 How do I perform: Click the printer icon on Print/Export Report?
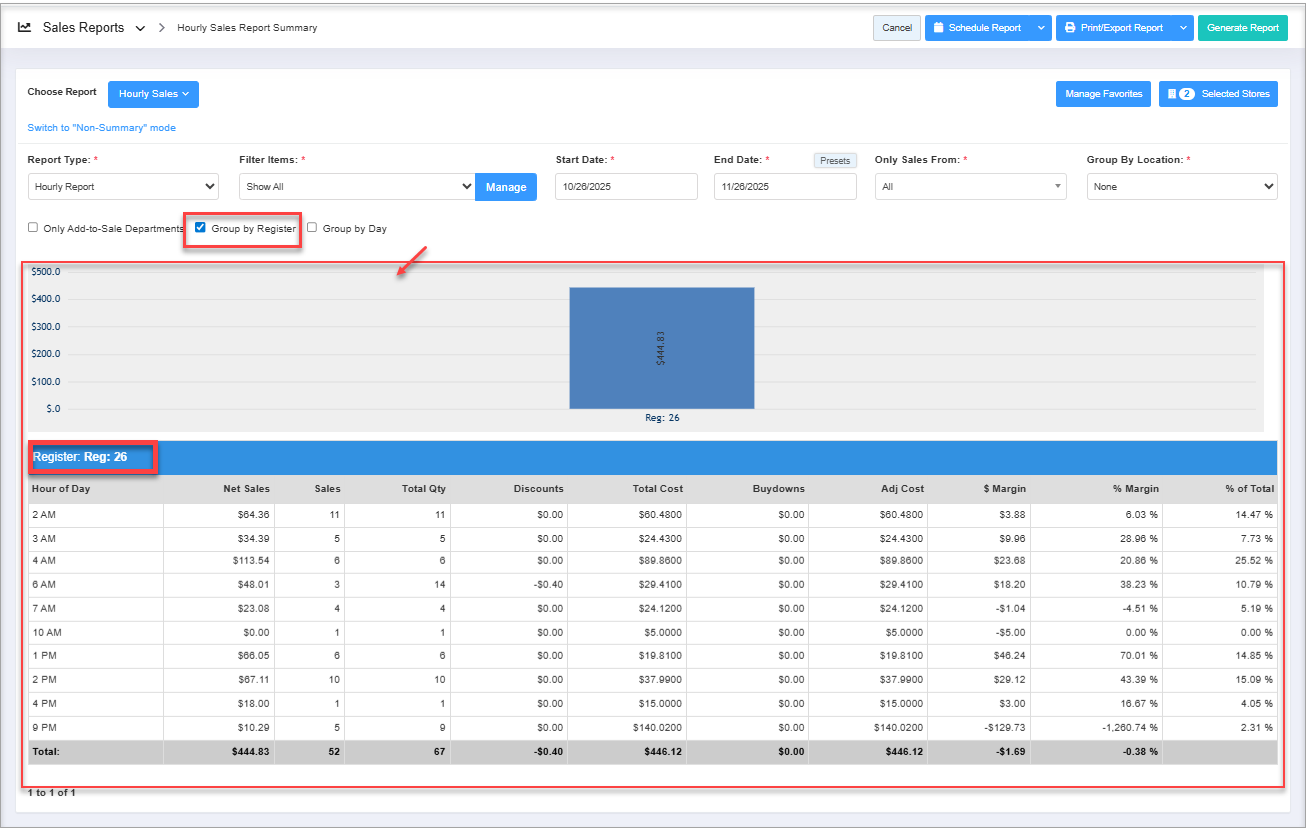click(x=1070, y=28)
